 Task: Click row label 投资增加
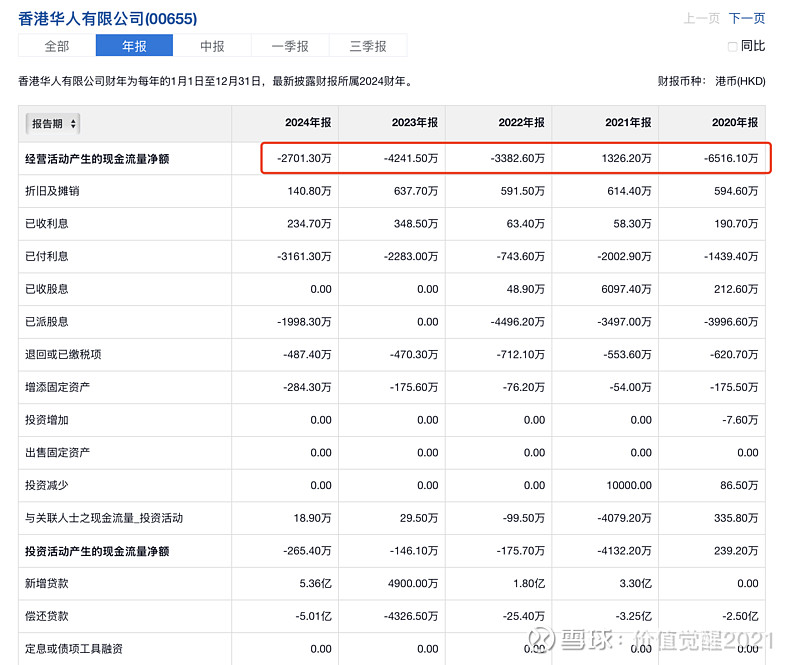click(46, 420)
